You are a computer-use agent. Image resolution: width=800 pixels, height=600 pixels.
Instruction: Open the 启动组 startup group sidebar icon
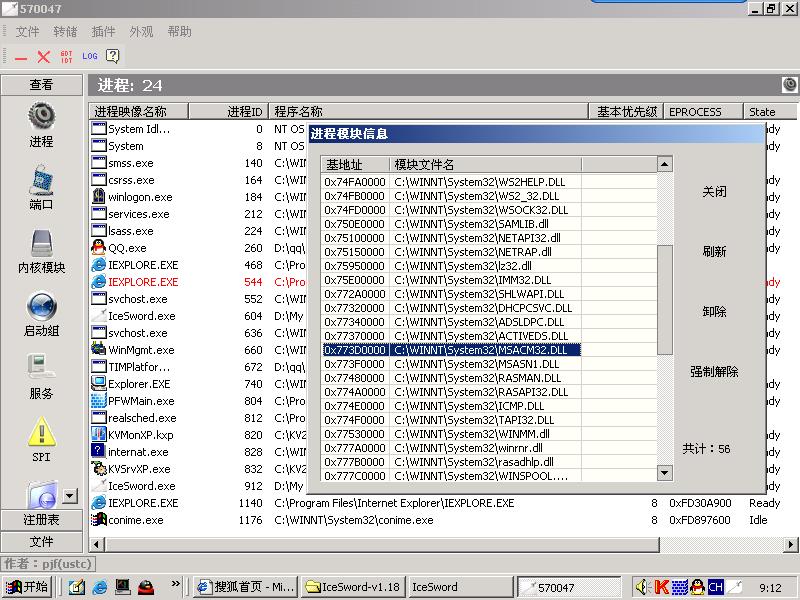click(x=42, y=306)
